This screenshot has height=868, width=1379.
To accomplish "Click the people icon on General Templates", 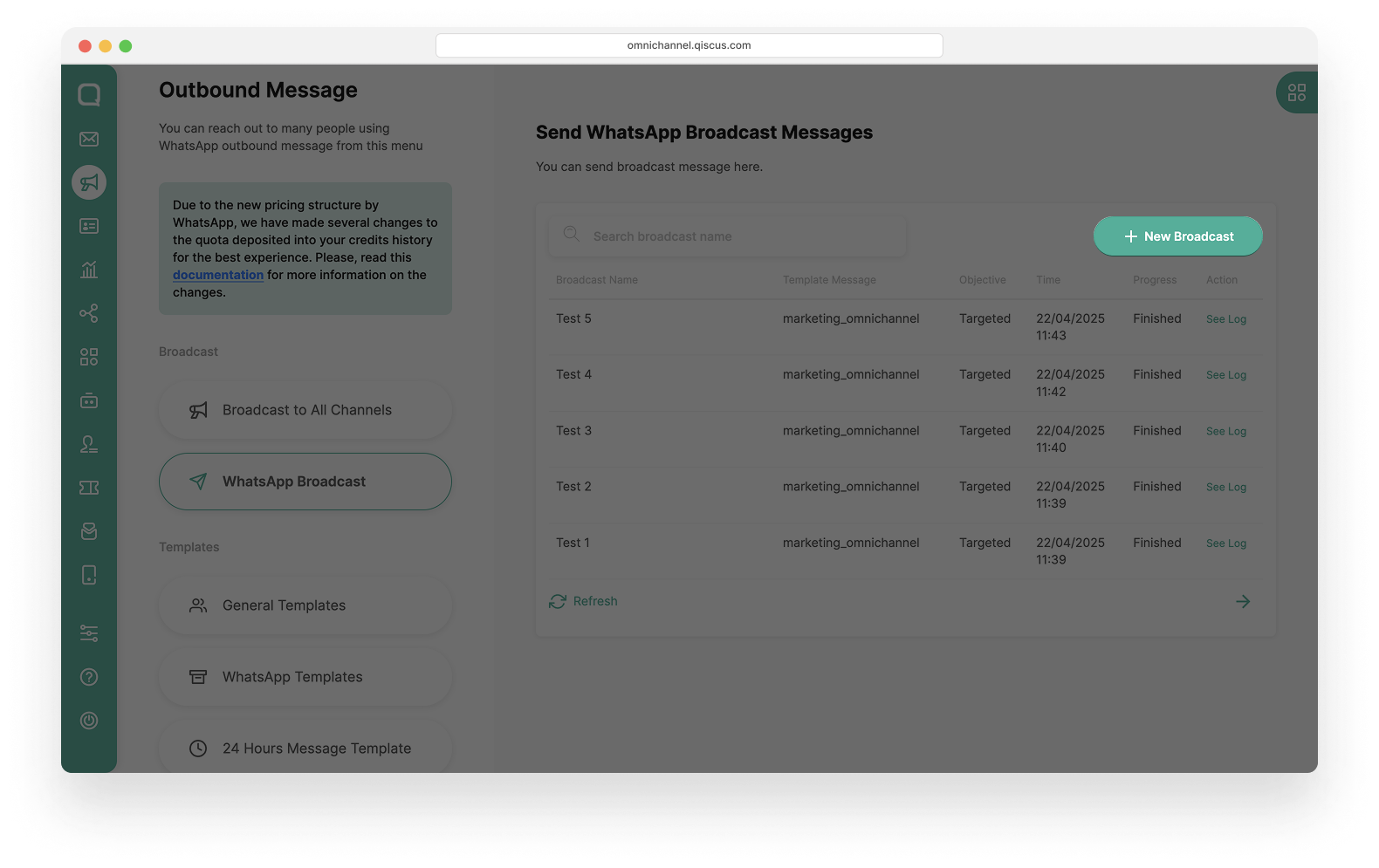I will click(198, 605).
